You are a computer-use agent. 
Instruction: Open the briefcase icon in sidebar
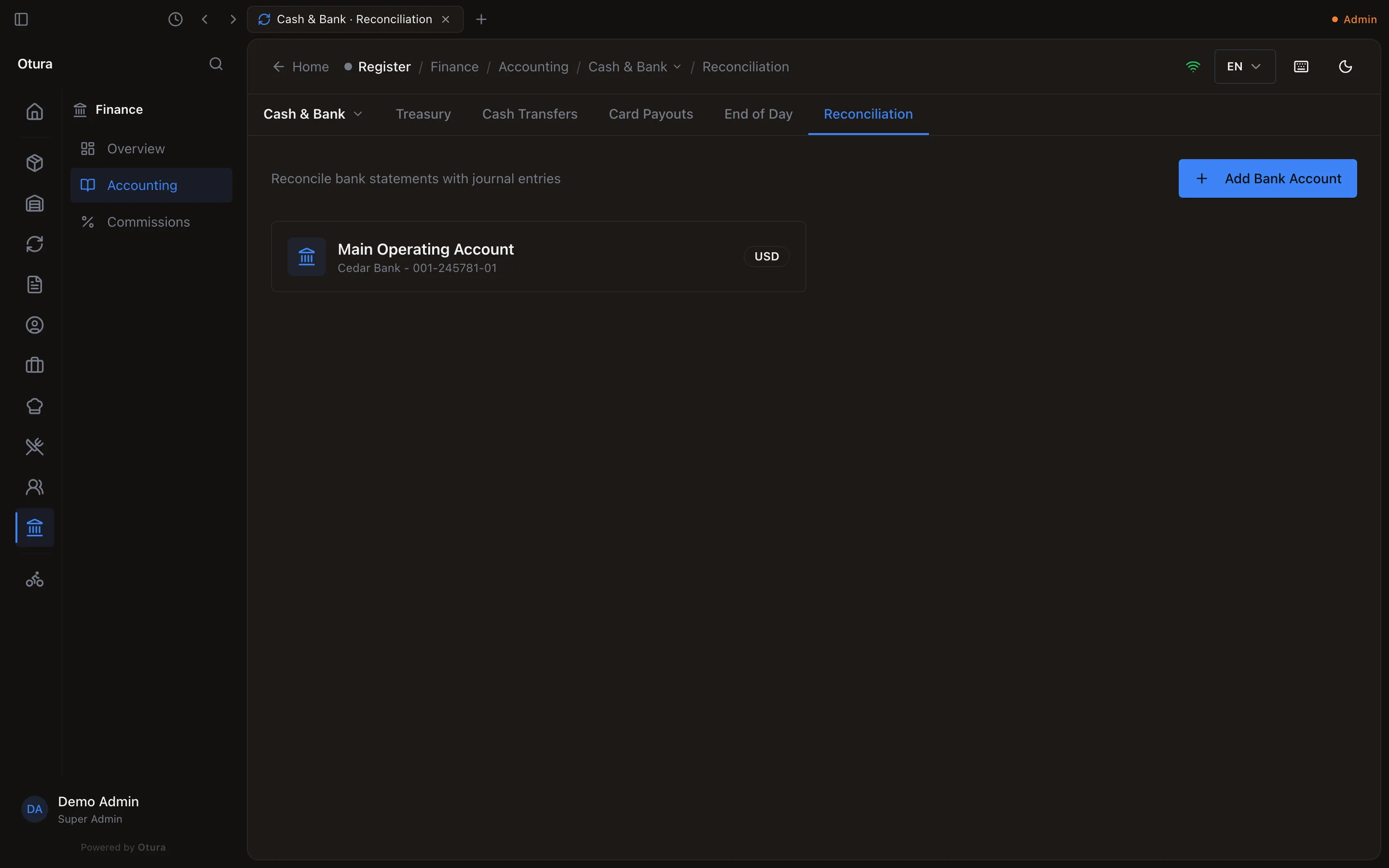coord(34,366)
